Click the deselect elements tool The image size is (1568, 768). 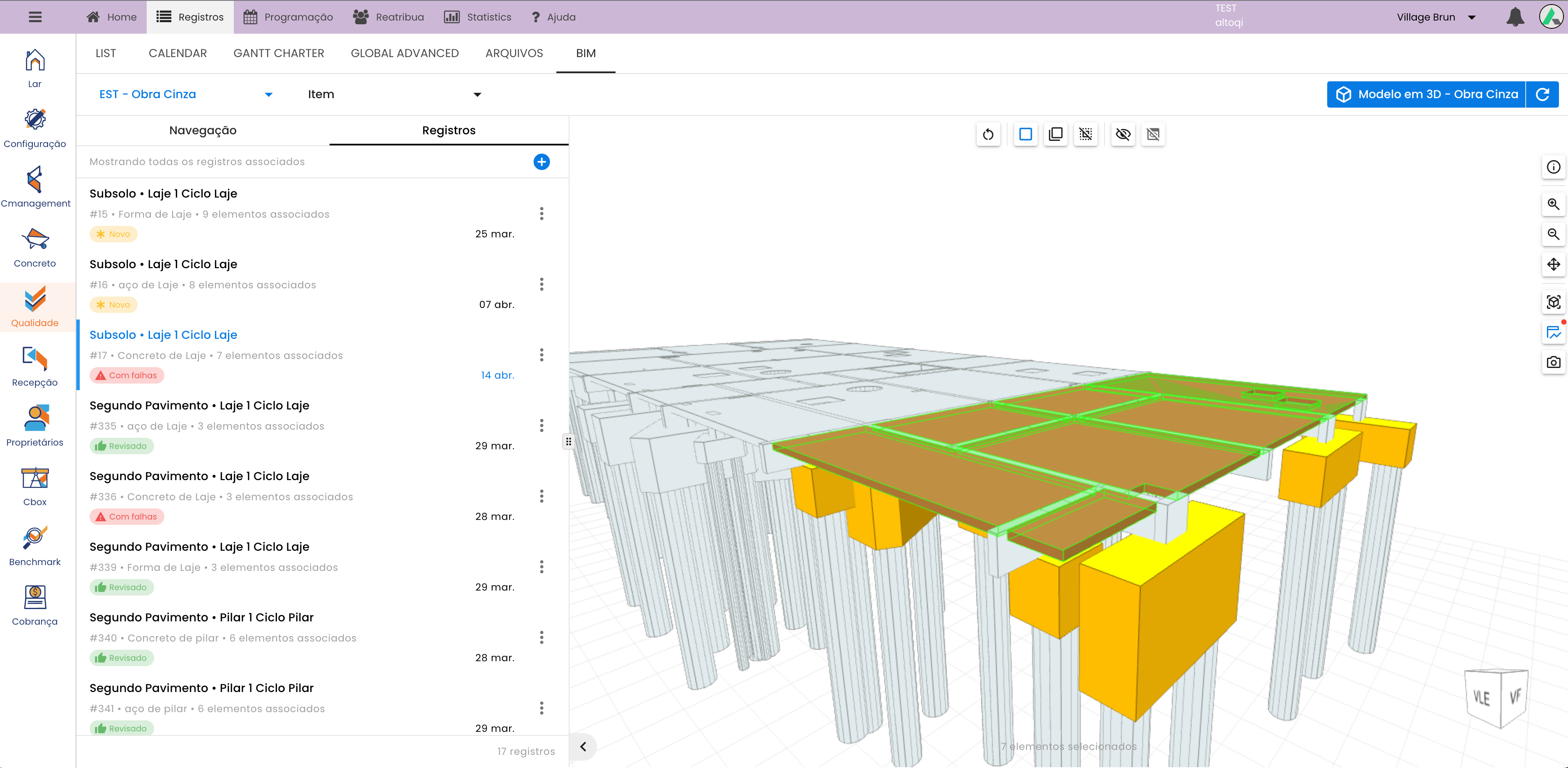(1086, 134)
